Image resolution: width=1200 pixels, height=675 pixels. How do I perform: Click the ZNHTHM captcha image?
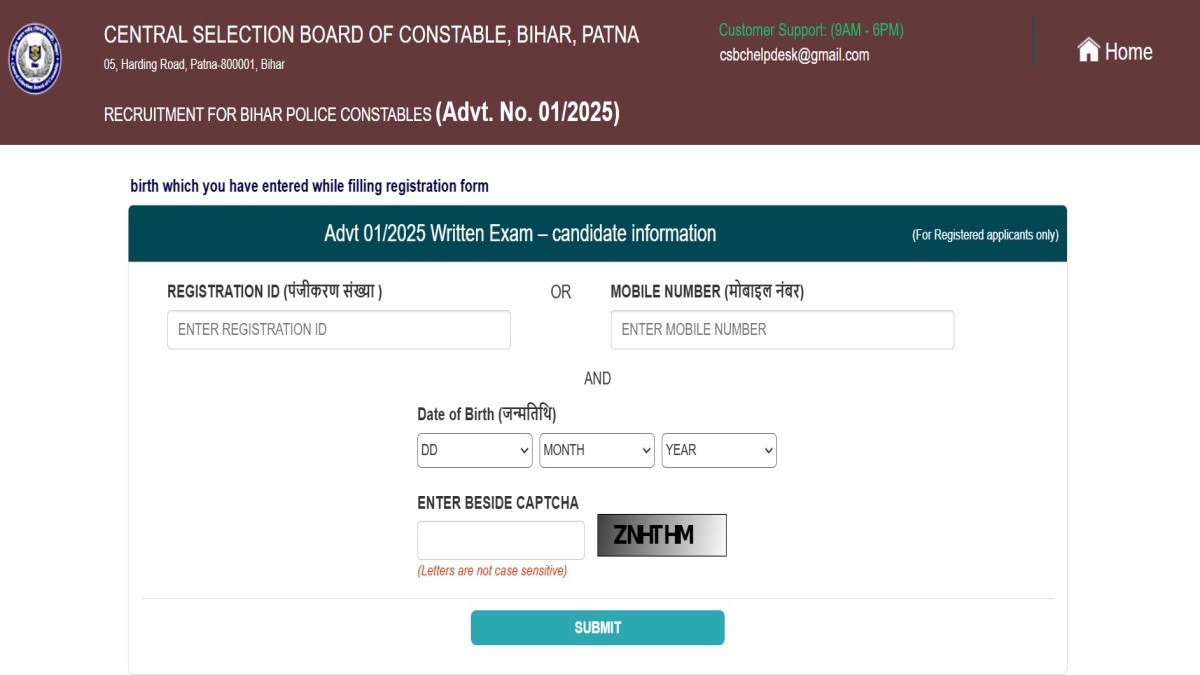[661, 535]
